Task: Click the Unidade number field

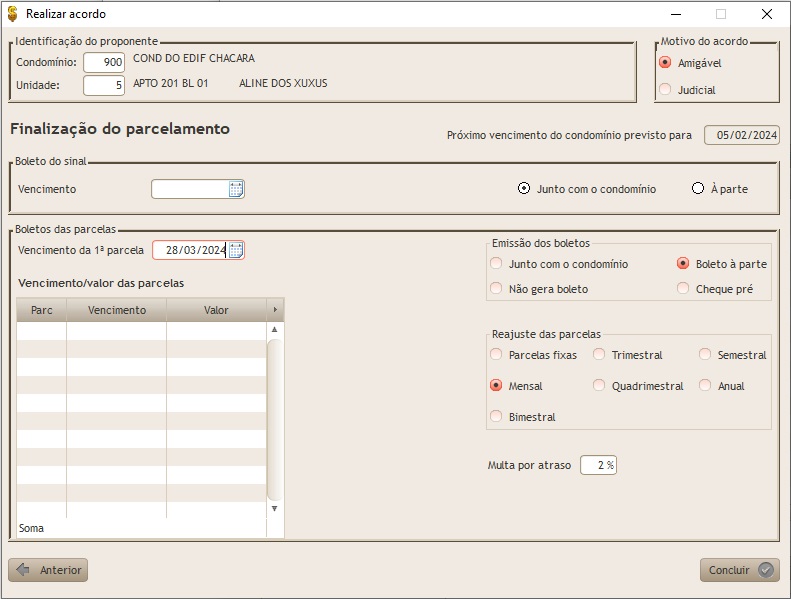Action: [x=104, y=85]
